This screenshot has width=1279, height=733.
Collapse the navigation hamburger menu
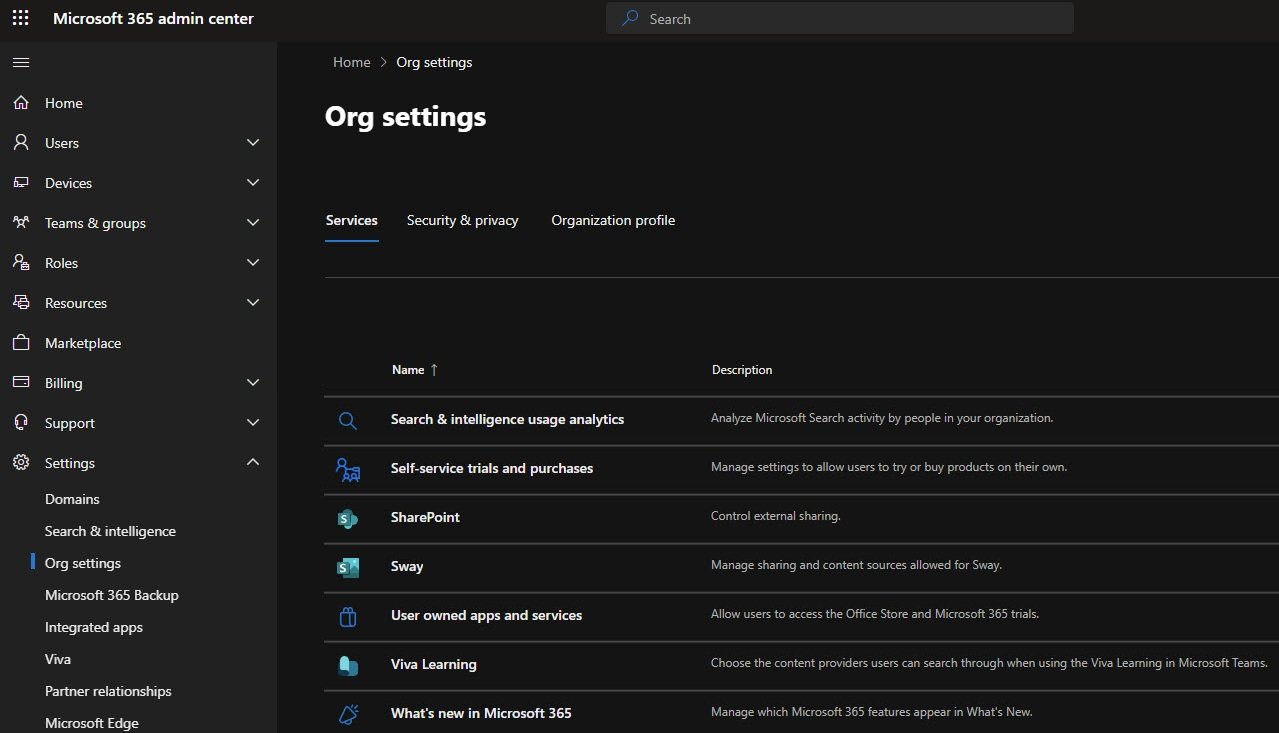click(20, 62)
